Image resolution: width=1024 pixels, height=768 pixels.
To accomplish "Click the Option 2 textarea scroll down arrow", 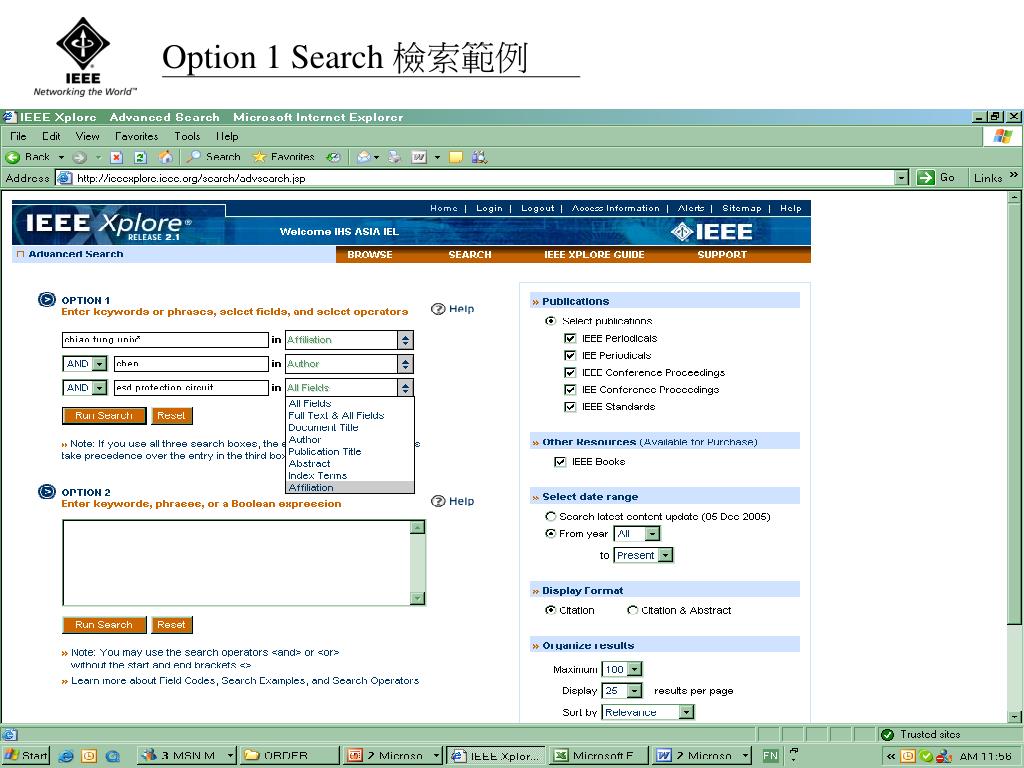I will point(418,598).
